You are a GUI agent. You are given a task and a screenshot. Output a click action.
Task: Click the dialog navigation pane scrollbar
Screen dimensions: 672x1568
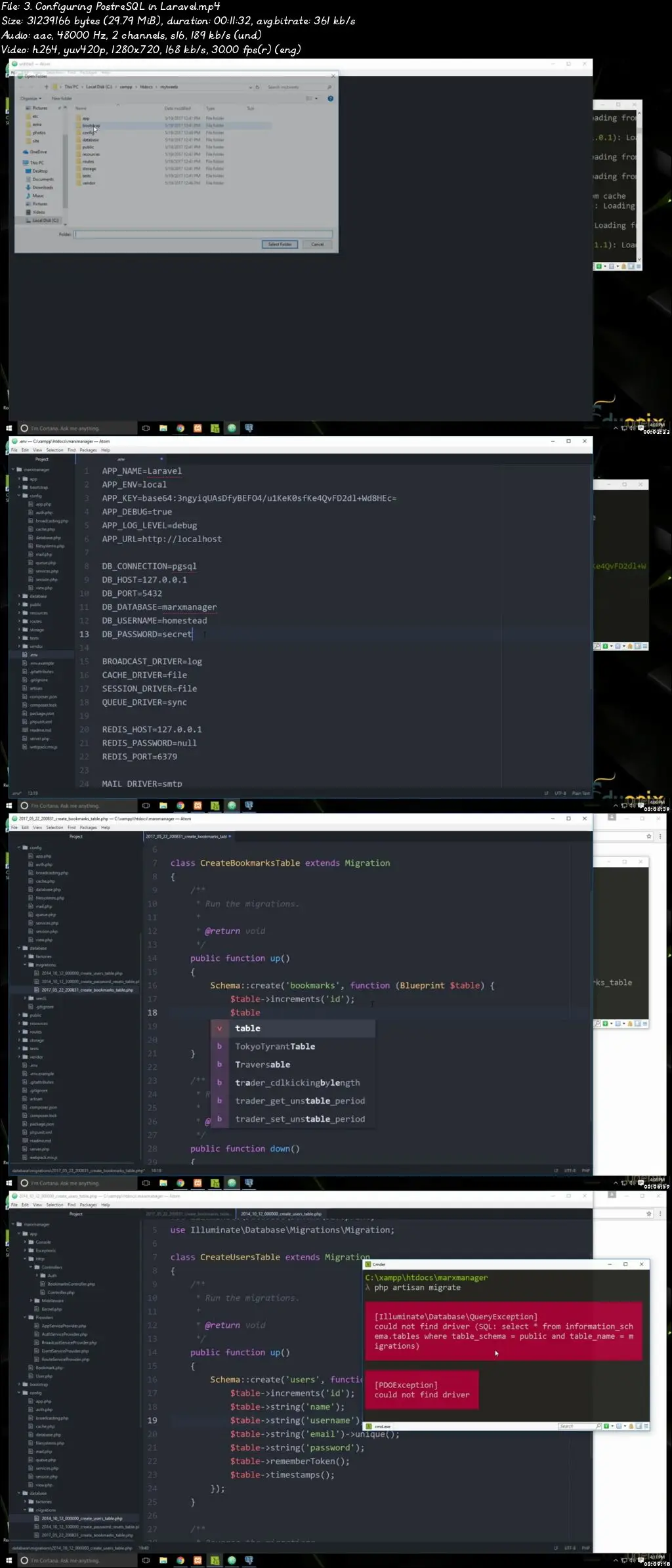[x=65, y=164]
